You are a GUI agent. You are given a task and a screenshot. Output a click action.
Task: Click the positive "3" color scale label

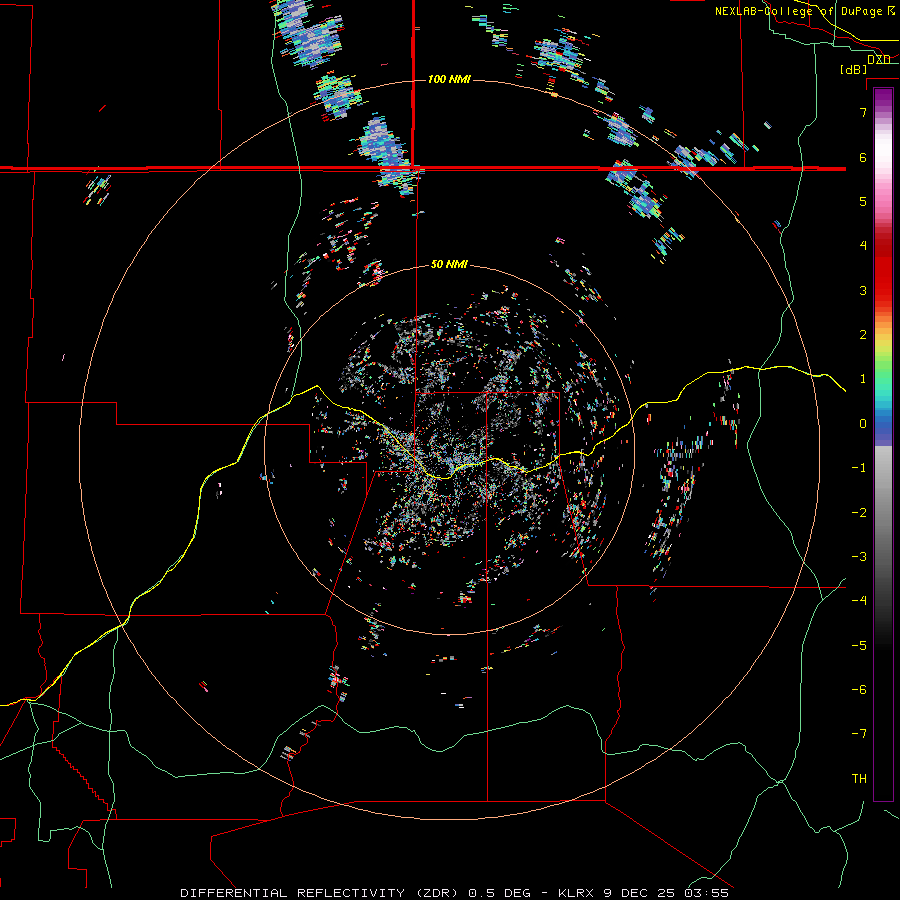coord(863,290)
